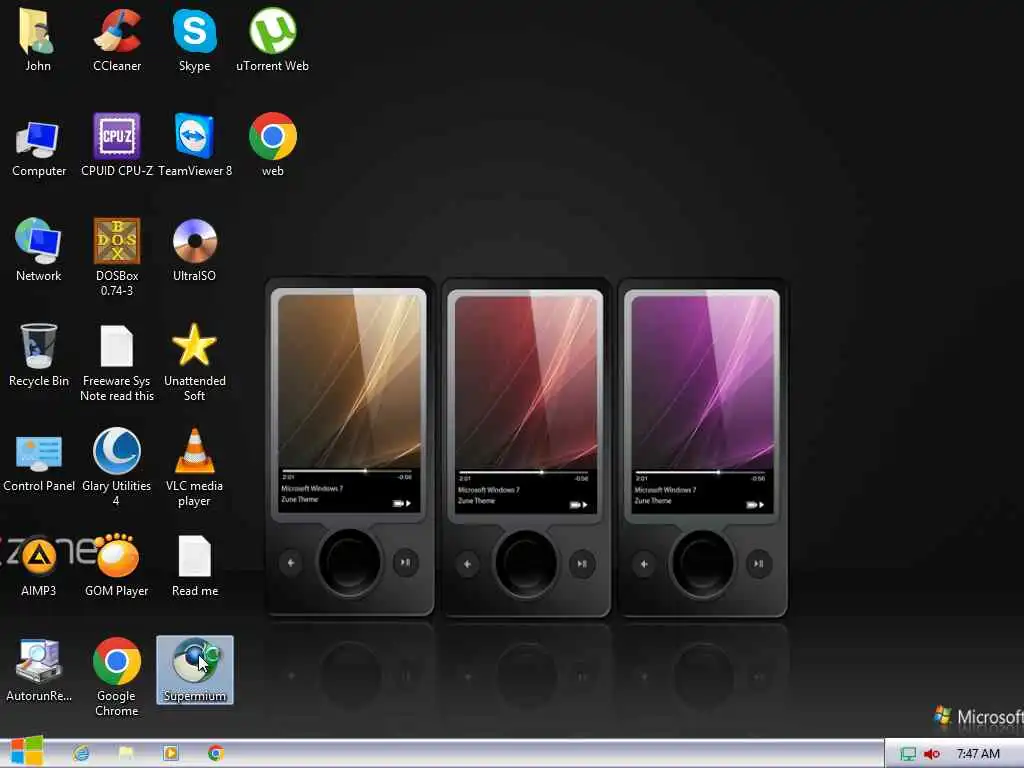Open the Start menu
Viewport: 1024px width, 768px height.
pos(27,752)
